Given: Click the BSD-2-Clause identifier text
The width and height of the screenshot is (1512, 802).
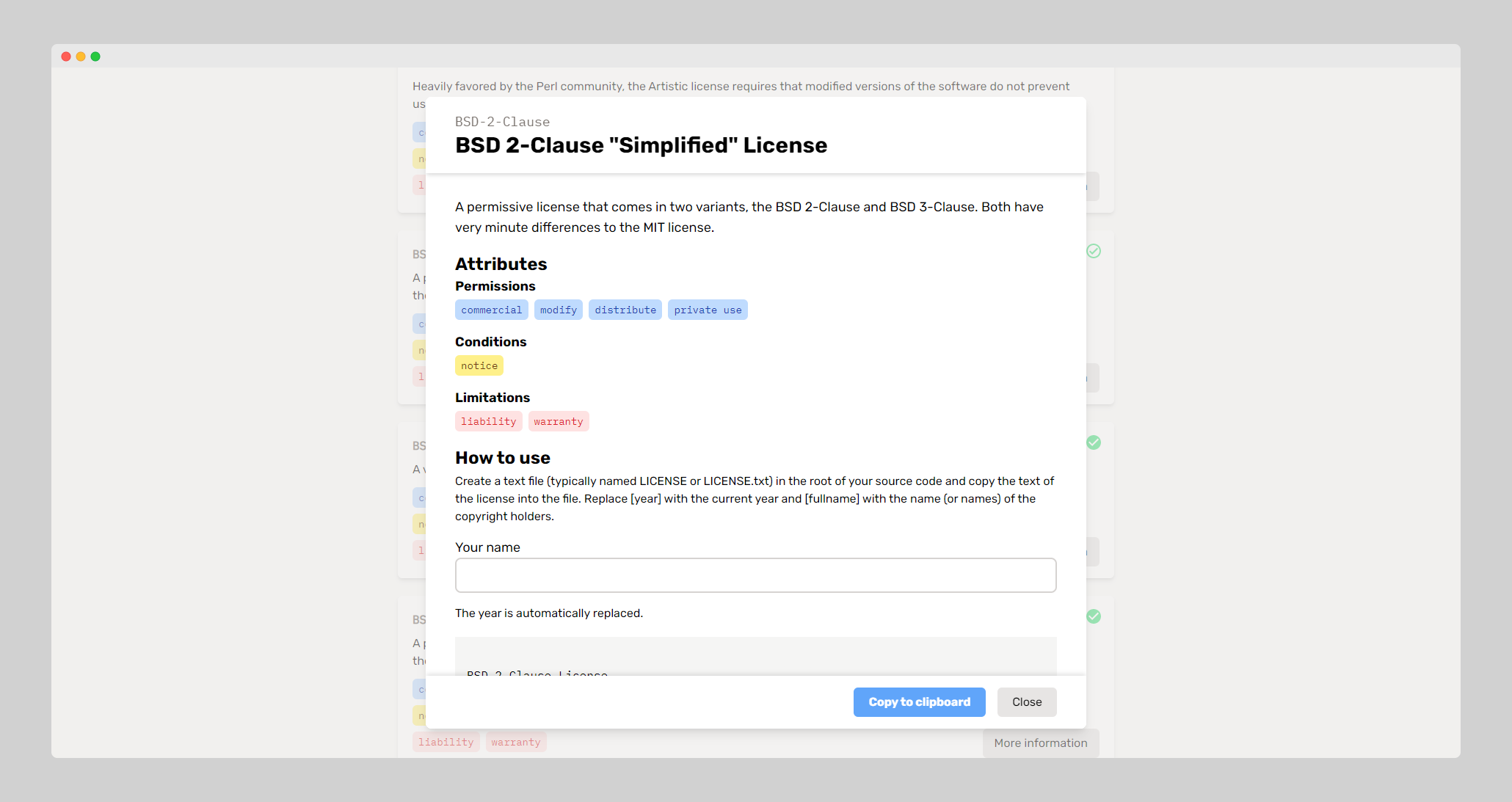Looking at the screenshot, I should (502, 122).
